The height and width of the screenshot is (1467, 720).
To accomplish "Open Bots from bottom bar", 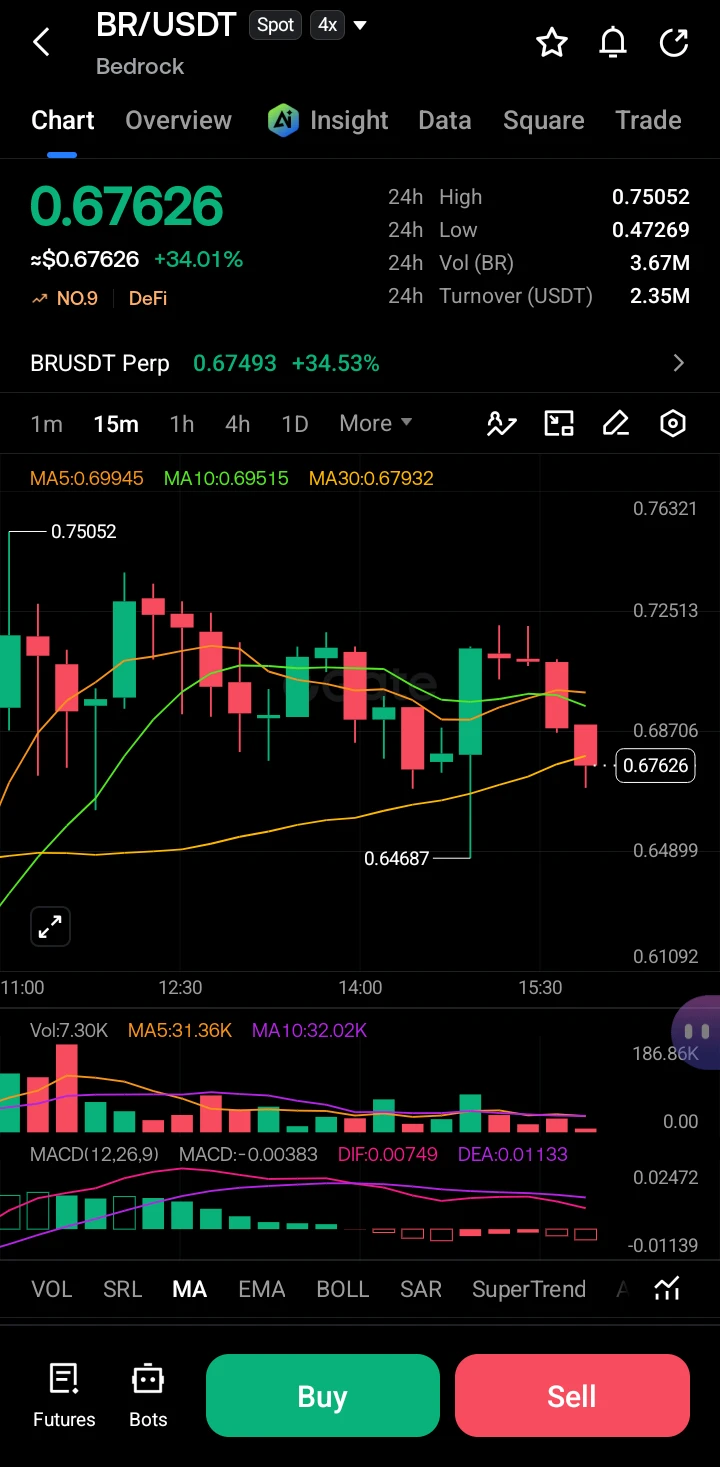I will point(148,1395).
